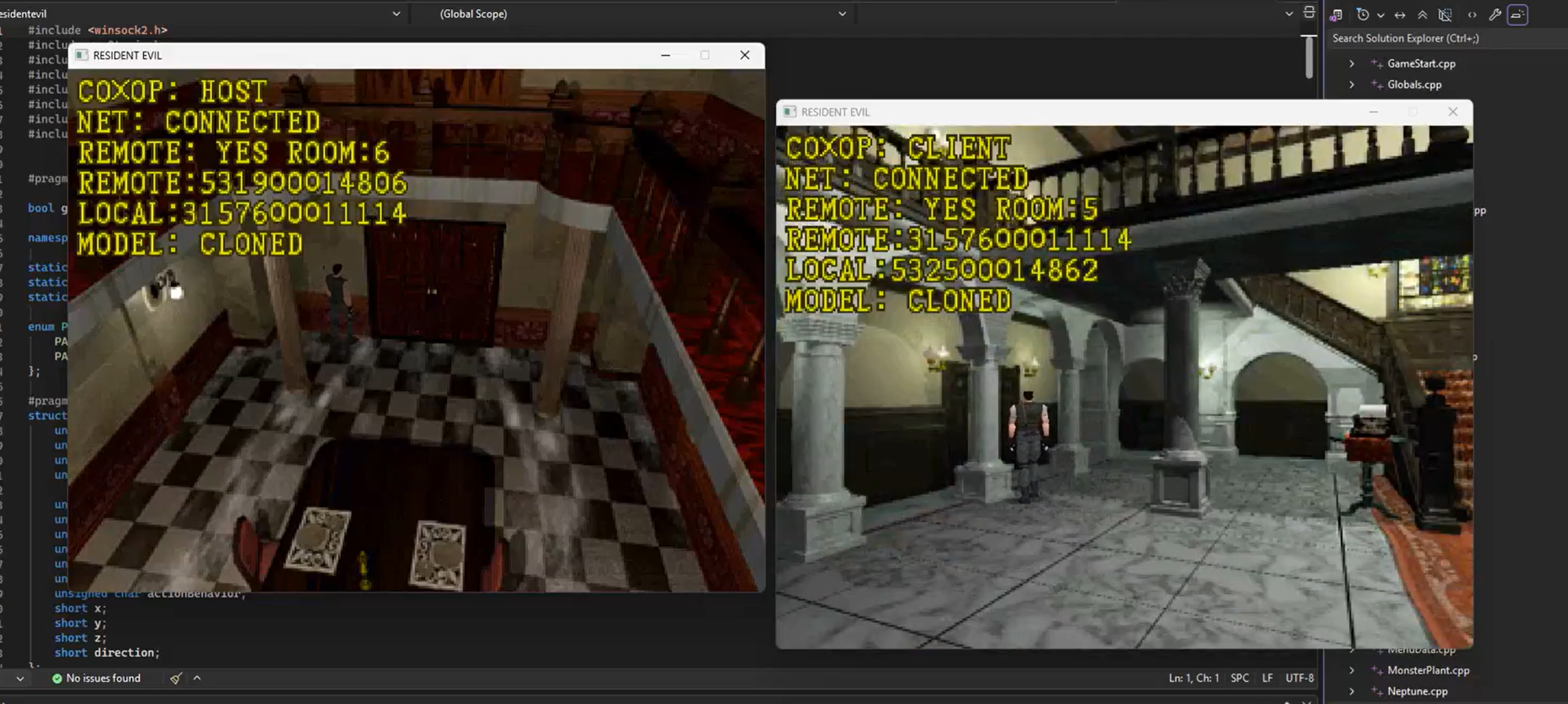The height and width of the screenshot is (704, 1568).
Task: Select the Neptune.cpp file
Action: click(x=1417, y=691)
